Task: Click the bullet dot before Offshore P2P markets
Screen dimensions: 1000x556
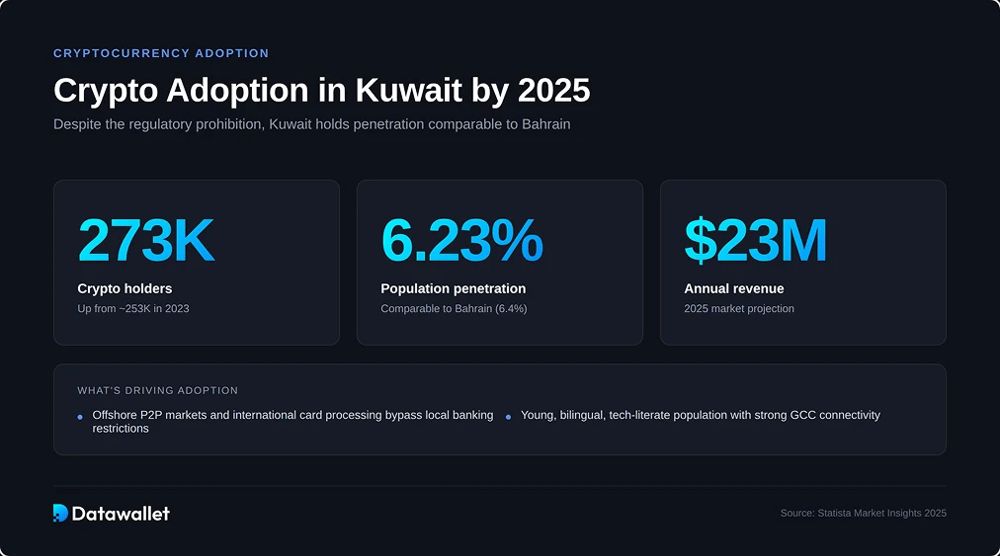Action: click(80, 417)
